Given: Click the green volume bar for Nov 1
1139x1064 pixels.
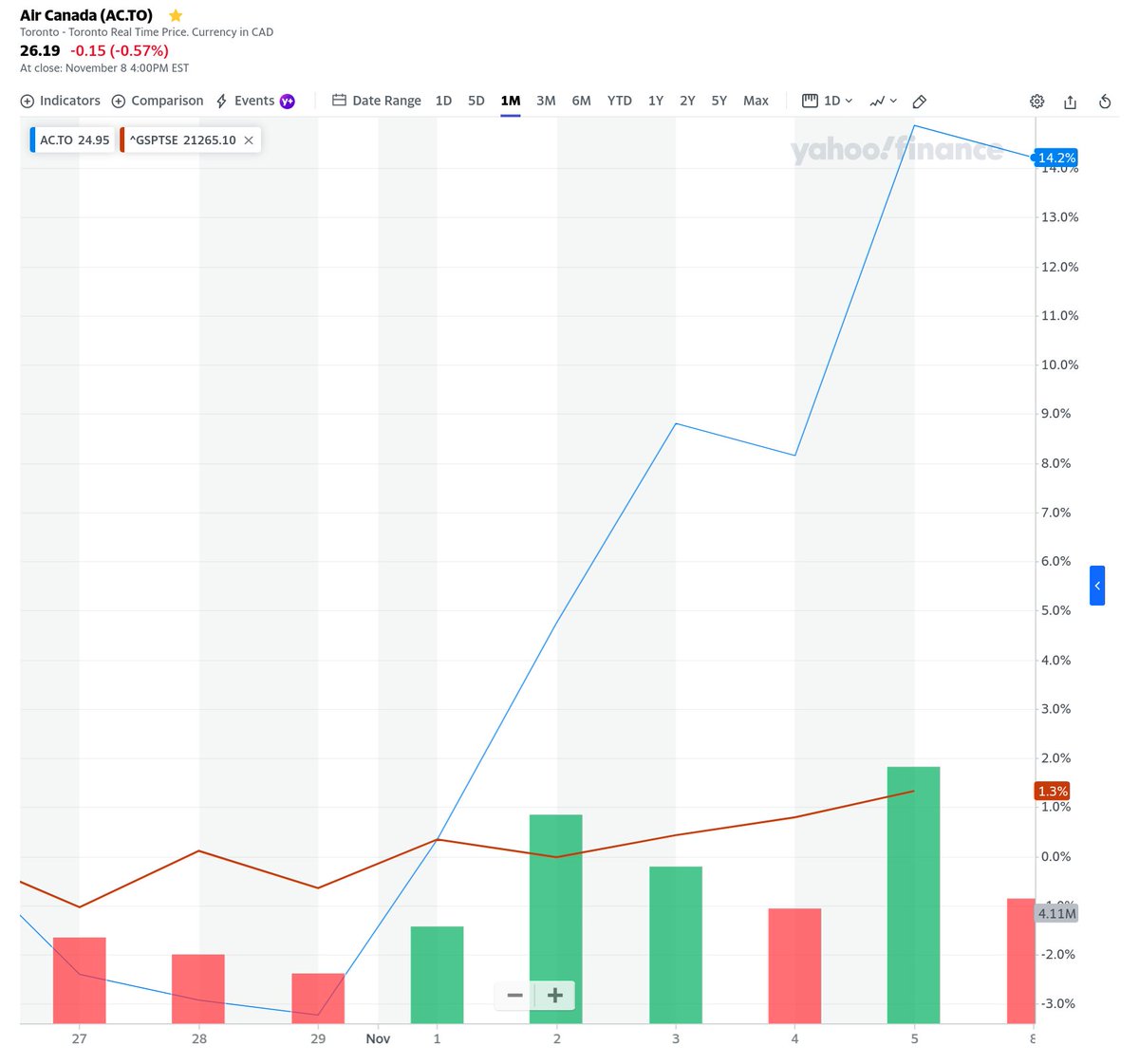Looking at the screenshot, I should (437, 975).
